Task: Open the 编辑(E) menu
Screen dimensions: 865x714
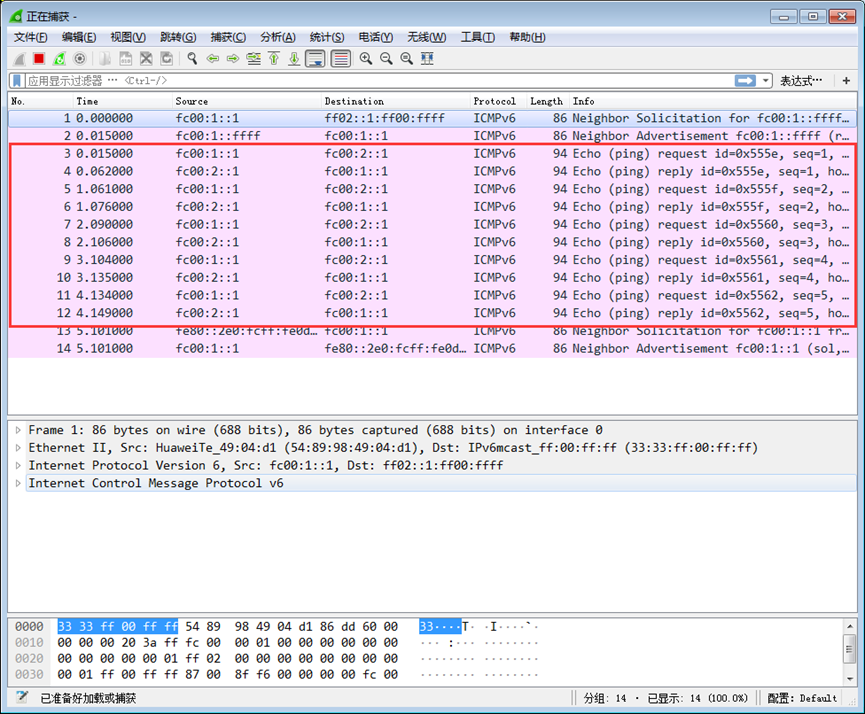Action: 79,37
